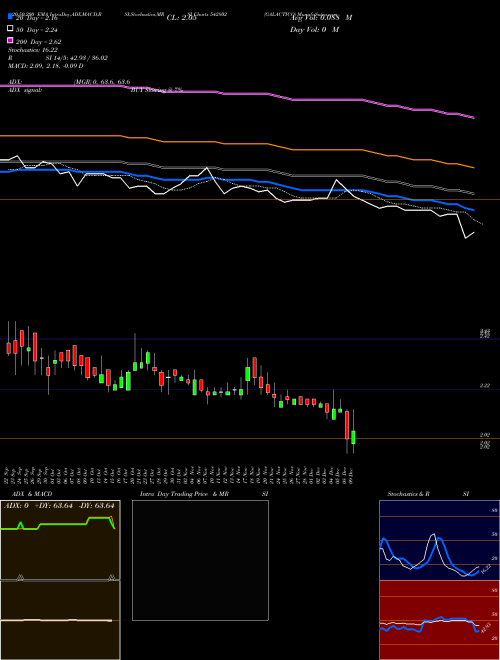Click the blue Stochastics indicator panel
This screenshot has width=500, height=660.
point(439,540)
